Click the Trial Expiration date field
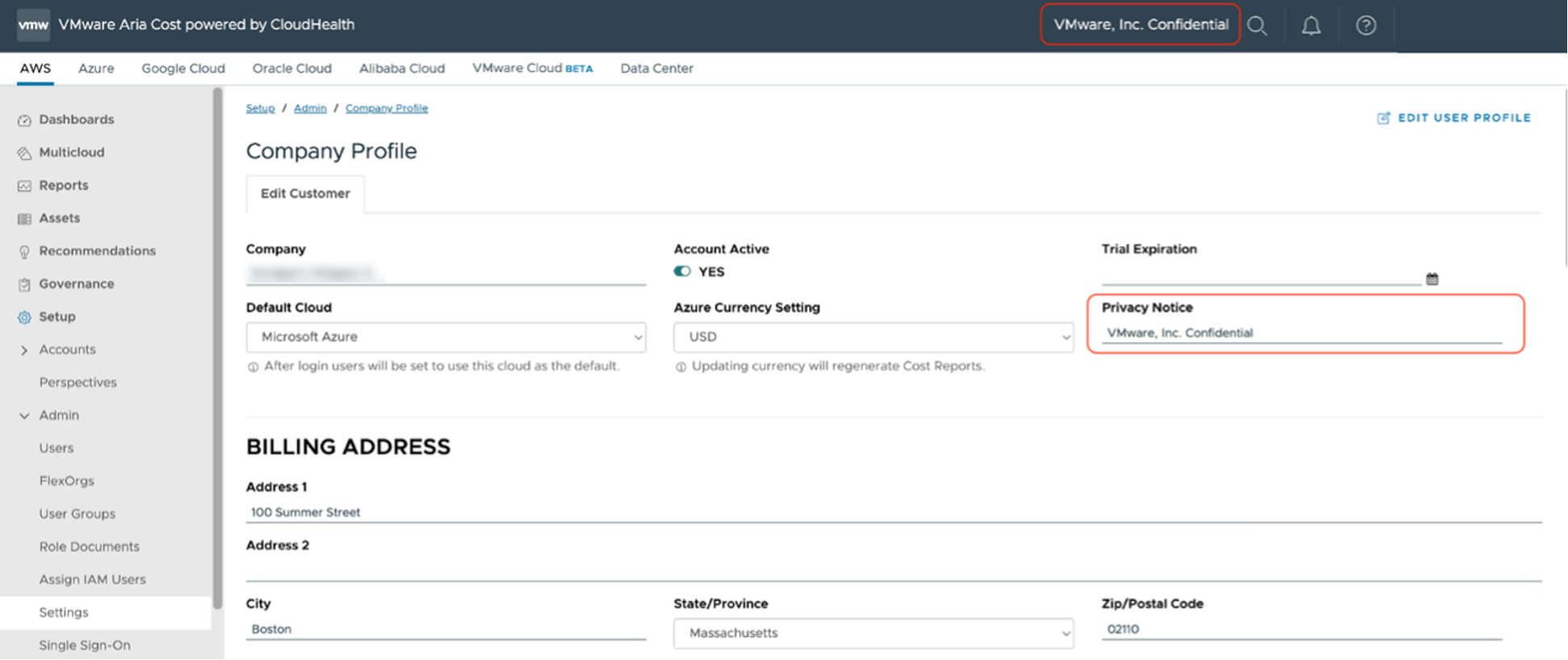Screen dimensions: 1568x660 (1261, 275)
